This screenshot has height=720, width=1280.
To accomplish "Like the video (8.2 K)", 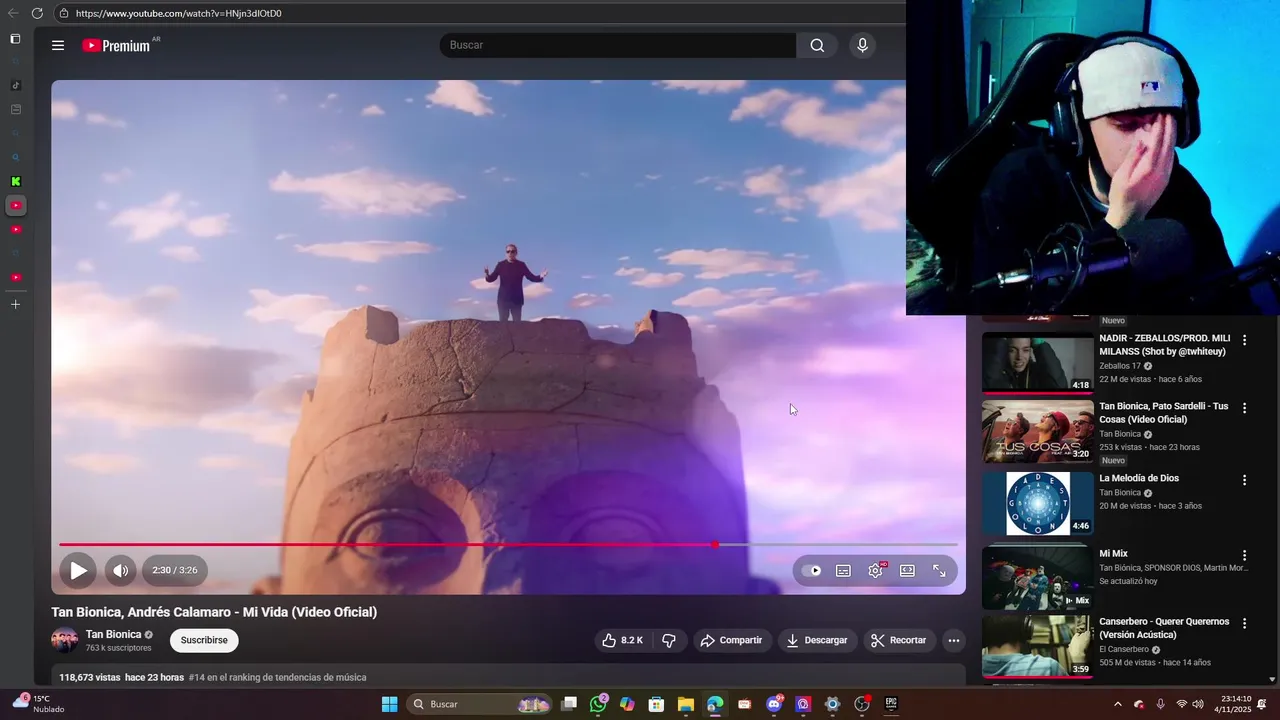I will pos(623,640).
